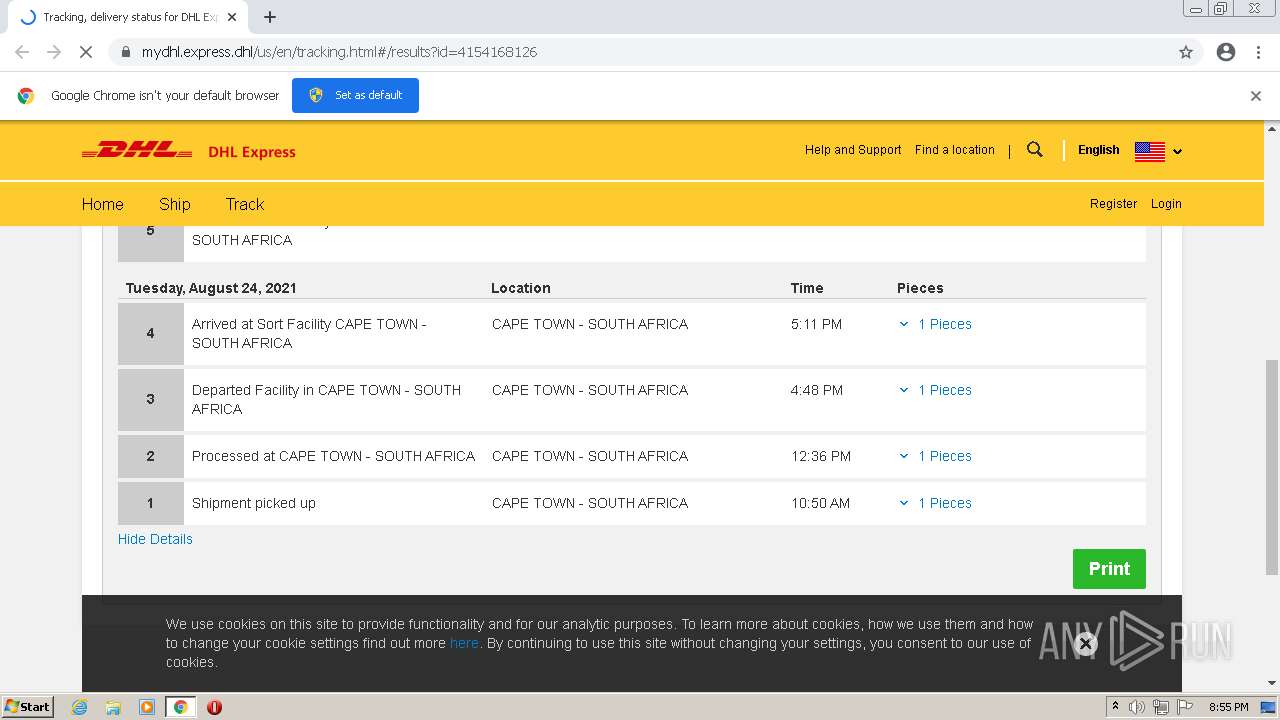The image size is (1280, 720).
Task: Open the language dropdown chevron
Action: (x=1177, y=151)
